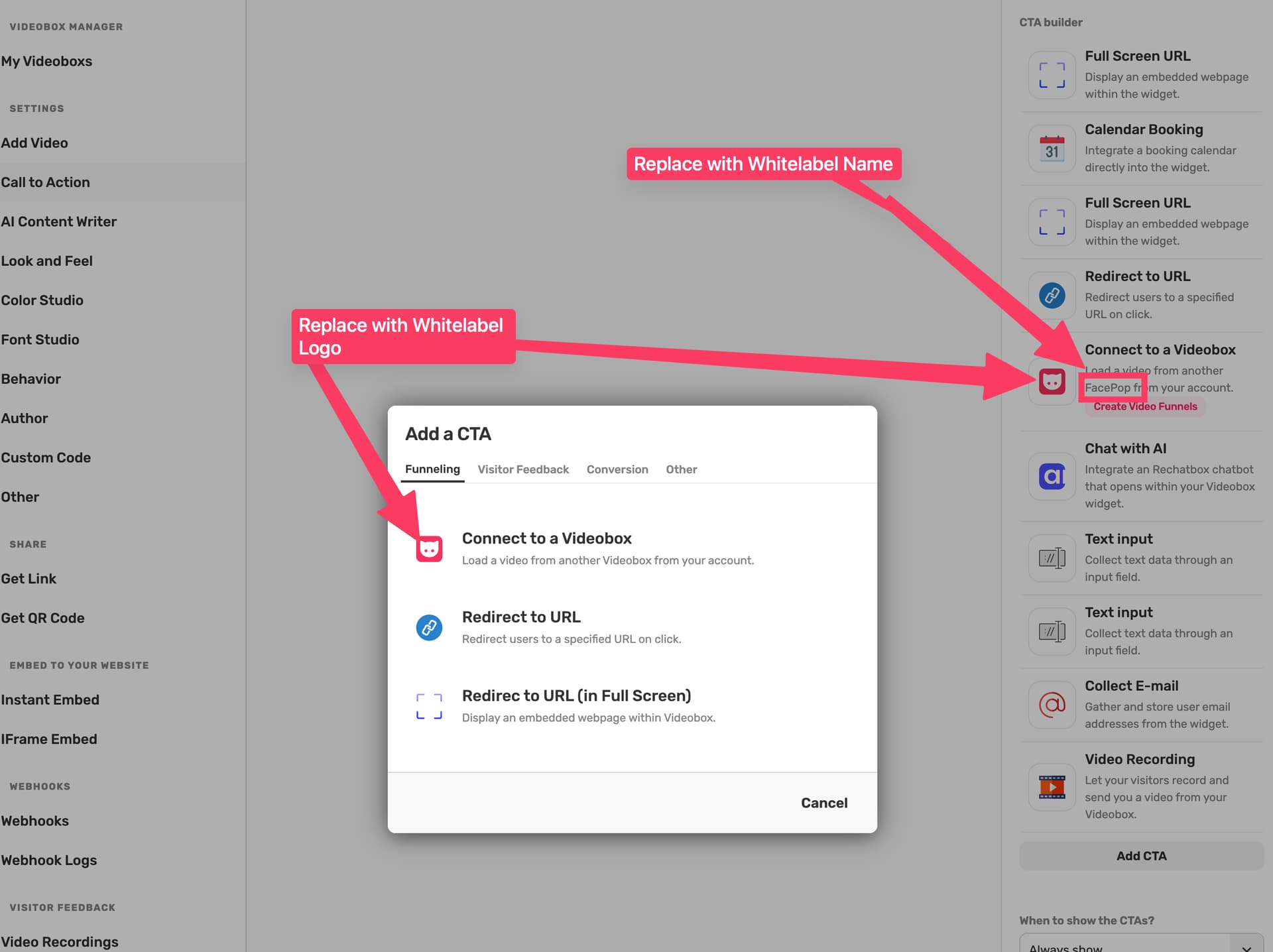The image size is (1273, 952).
Task: Click the Redirect to URL icon in CTA builder
Action: coord(1052,295)
